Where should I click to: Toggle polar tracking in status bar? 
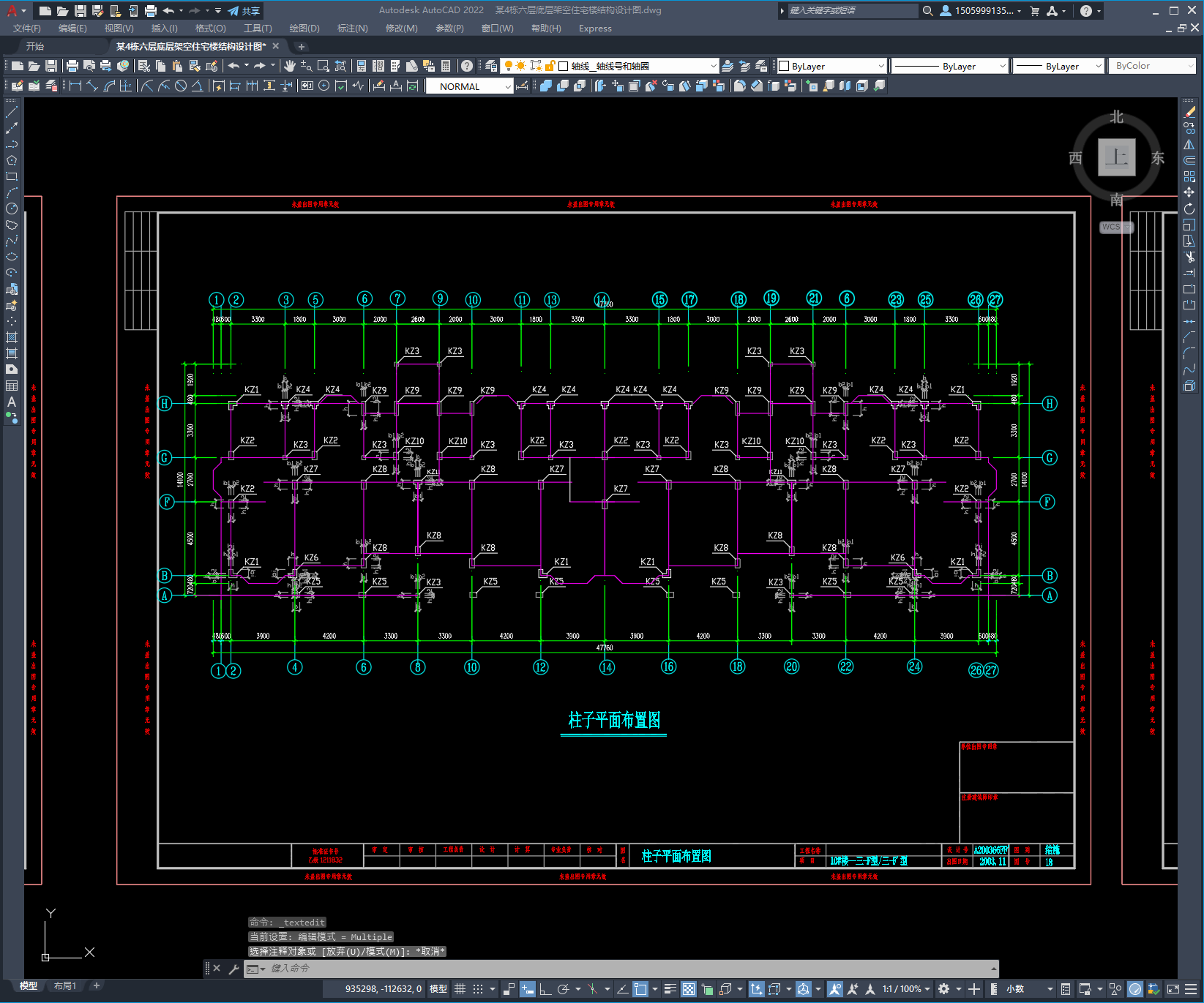[x=563, y=989]
